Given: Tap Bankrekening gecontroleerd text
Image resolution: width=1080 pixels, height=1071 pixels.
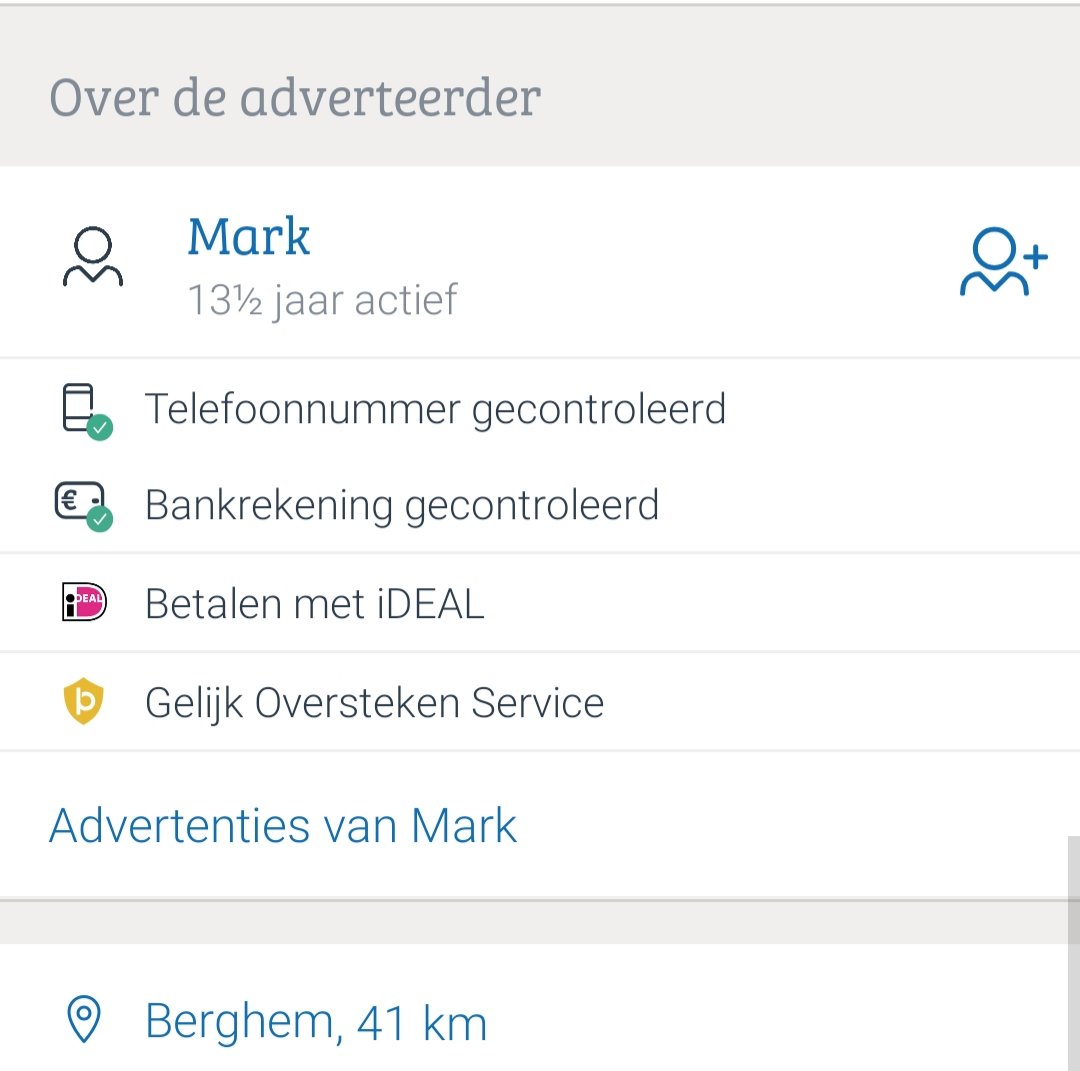Looking at the screenshot, I should [402, 506].
